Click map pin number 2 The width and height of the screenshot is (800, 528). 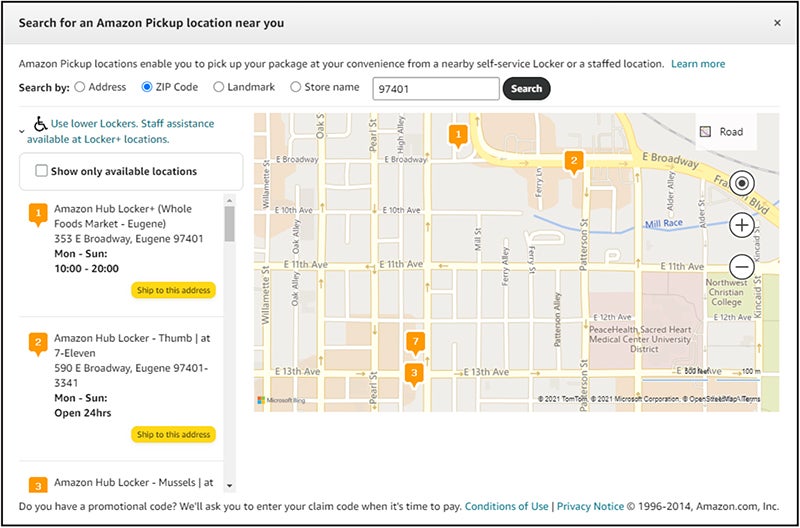pos(573,161)
